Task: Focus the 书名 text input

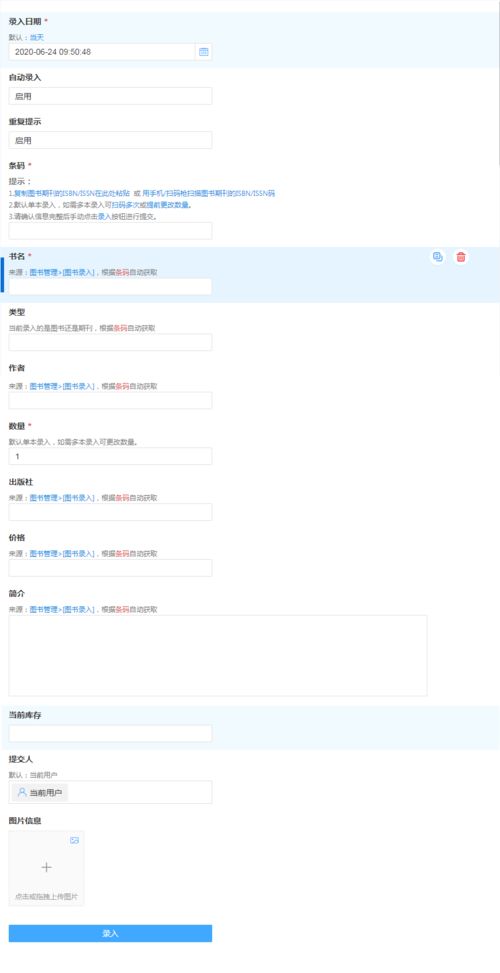Action: 110,287
